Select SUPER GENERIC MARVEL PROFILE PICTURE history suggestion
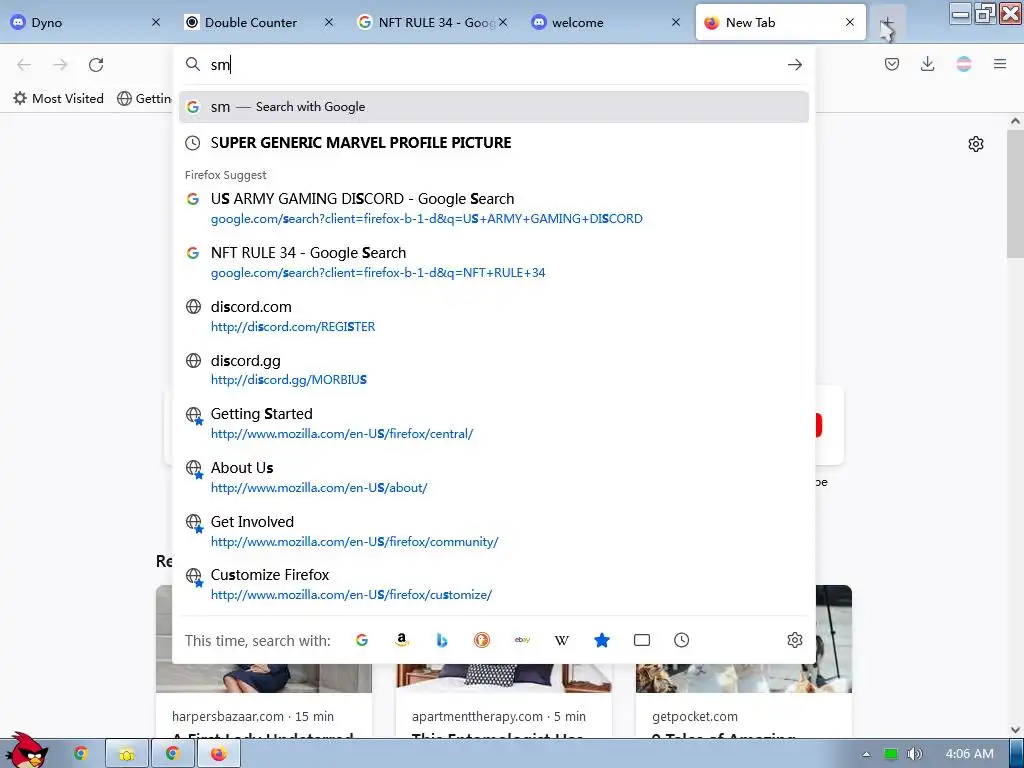The width and height of the screenshot is (1024, 768). 494,143
